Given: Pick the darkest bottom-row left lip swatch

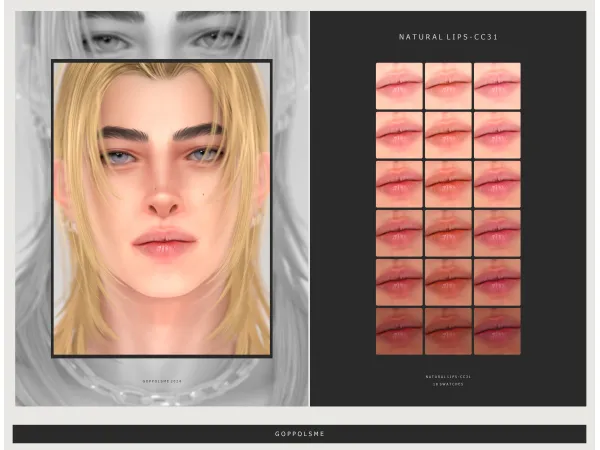Looking at the screenshot, I should [x=399, y=331].
